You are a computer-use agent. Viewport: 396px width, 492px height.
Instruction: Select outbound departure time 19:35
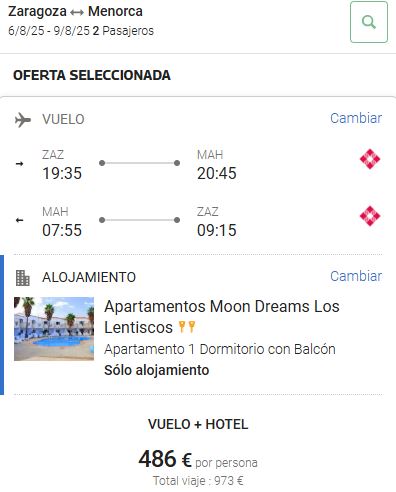pos(62,173)
